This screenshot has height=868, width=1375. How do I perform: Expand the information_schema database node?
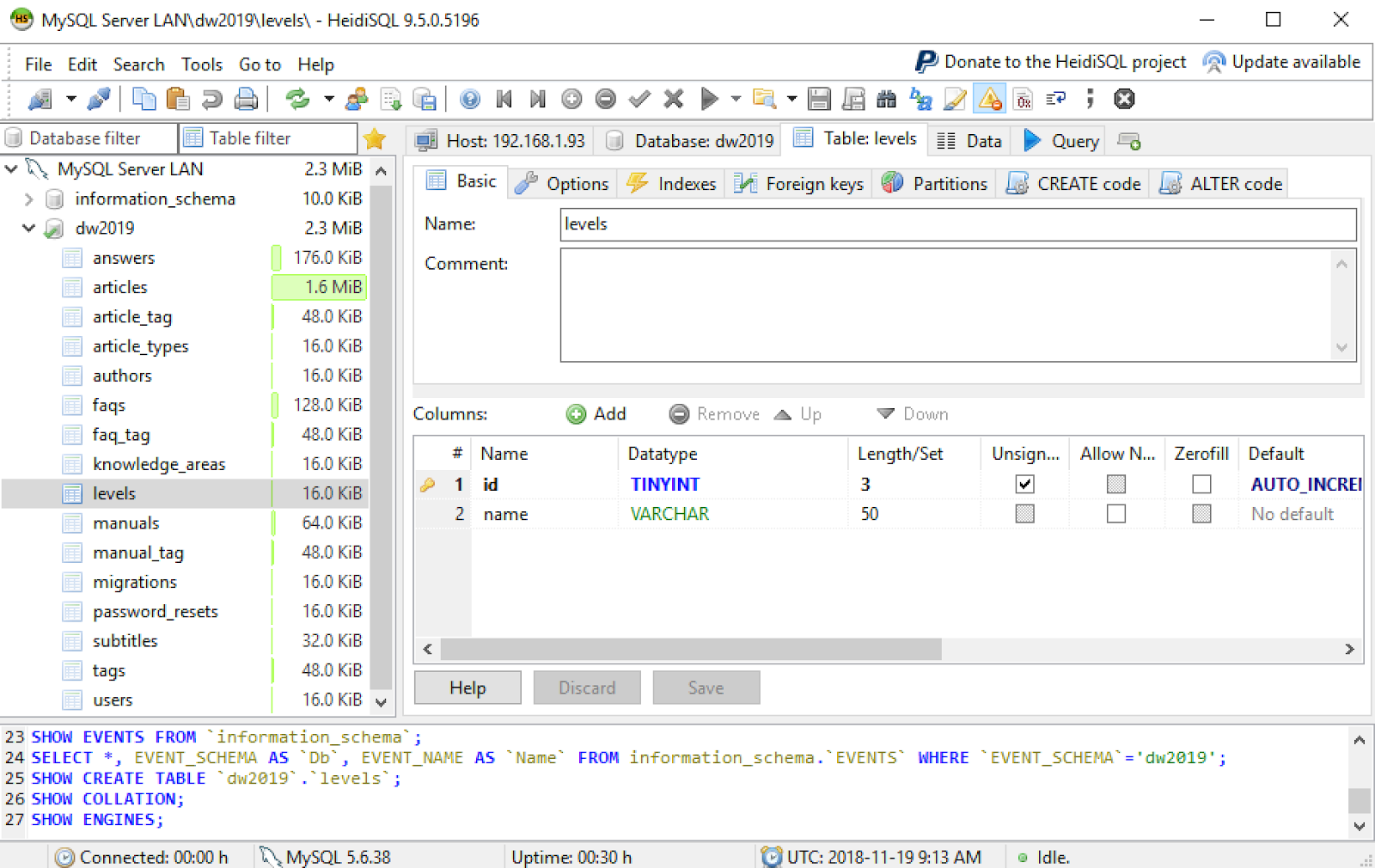(x=29, y=199)
